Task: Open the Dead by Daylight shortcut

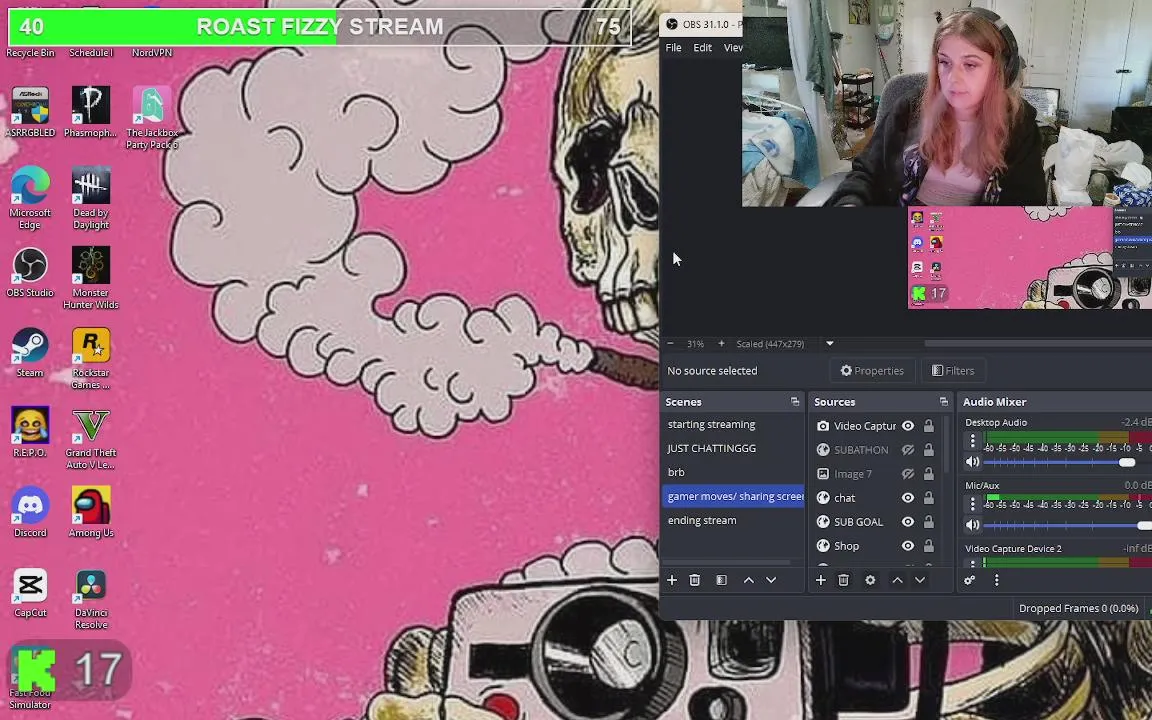Action: (x=90, y=198)
